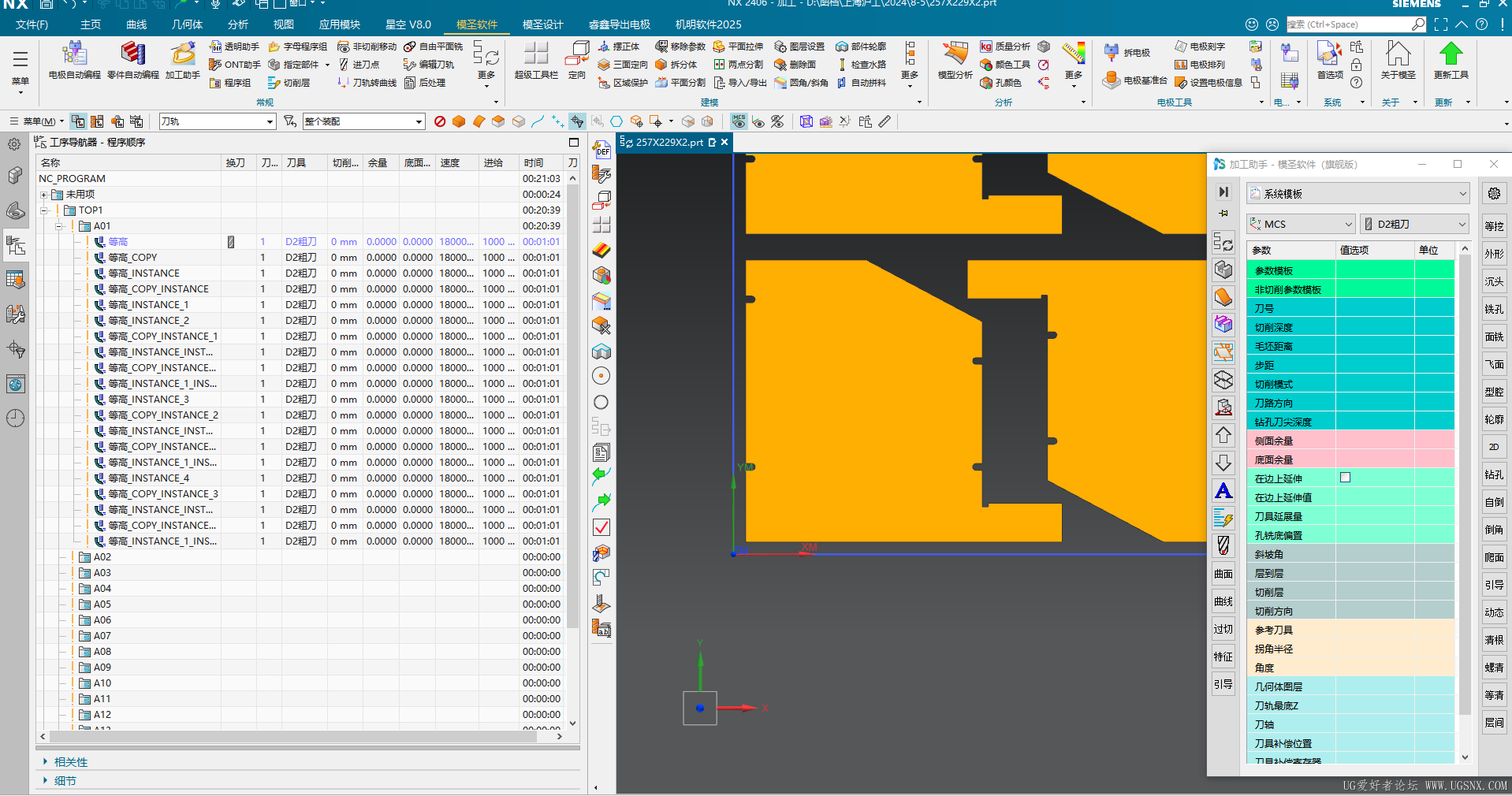Click the red checkmark verify icon in vertical toolbar

[x=601, y=527]
